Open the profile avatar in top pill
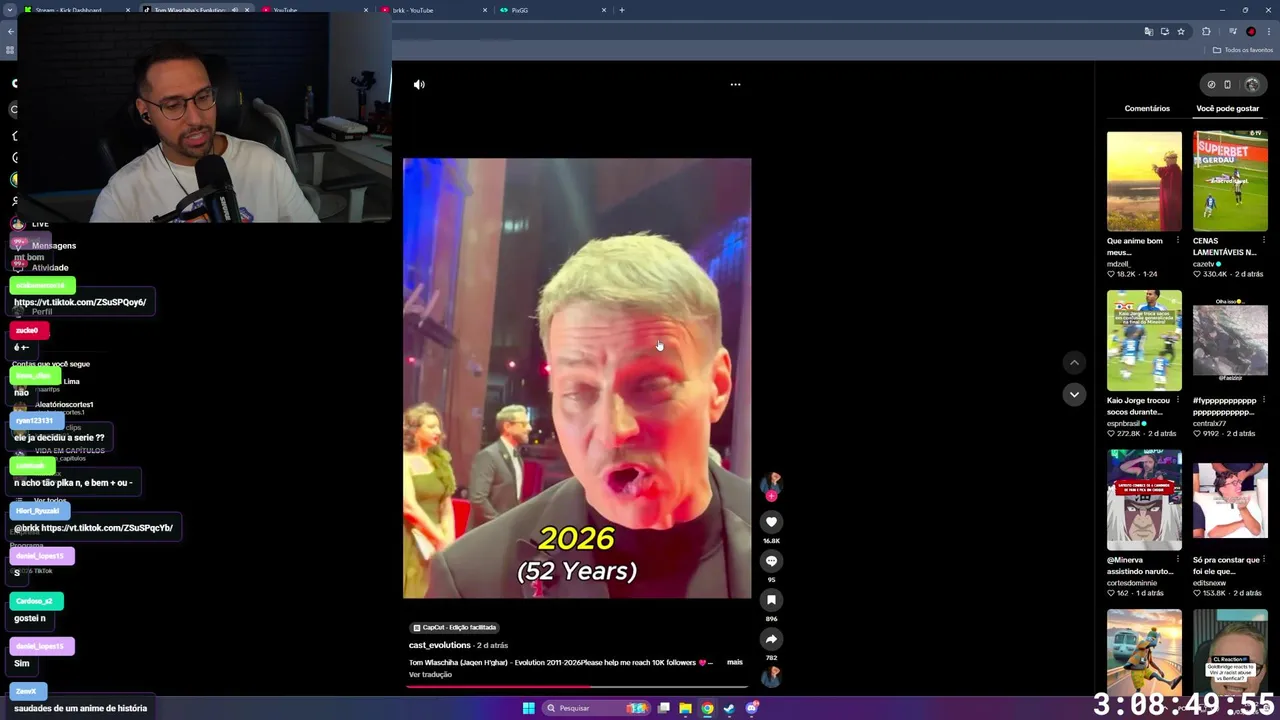1280x720 pixels. tap(1251, 85)
